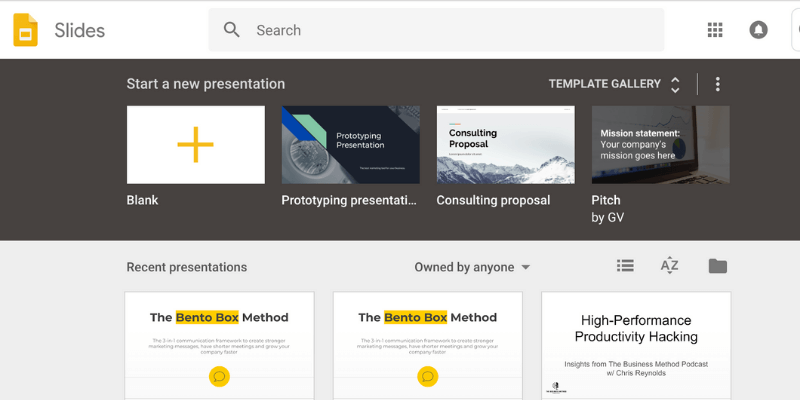Click the 'Pitch' label text

pyautogui.click(x=606, y=201)
